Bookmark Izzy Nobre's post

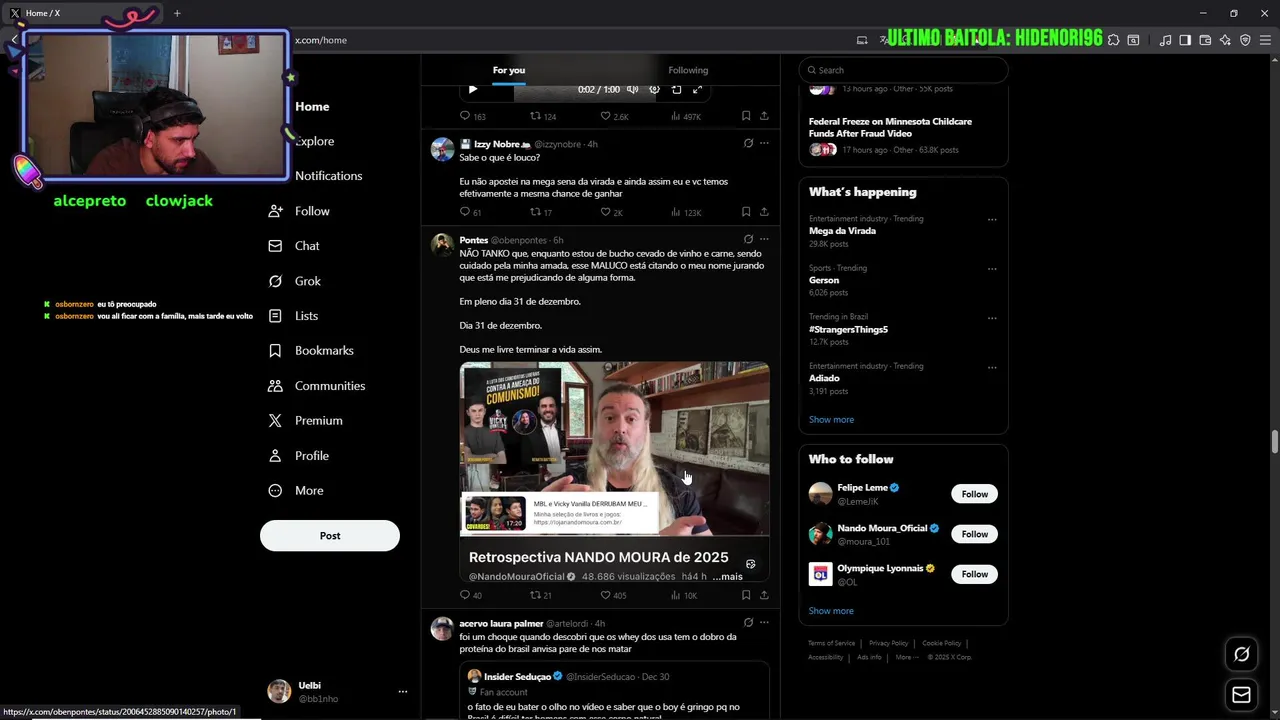pos(746,212)
